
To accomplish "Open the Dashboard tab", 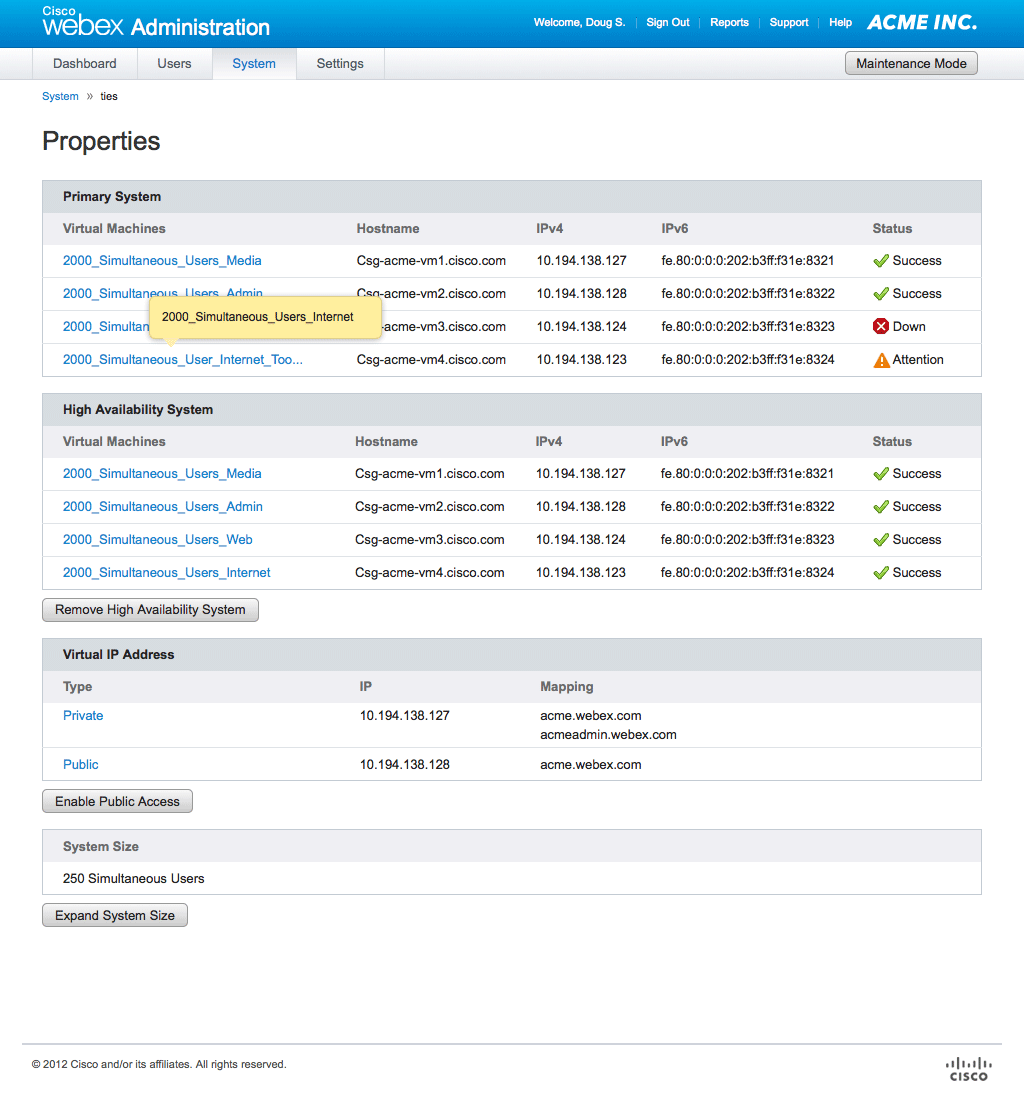I will pos(85,64).
